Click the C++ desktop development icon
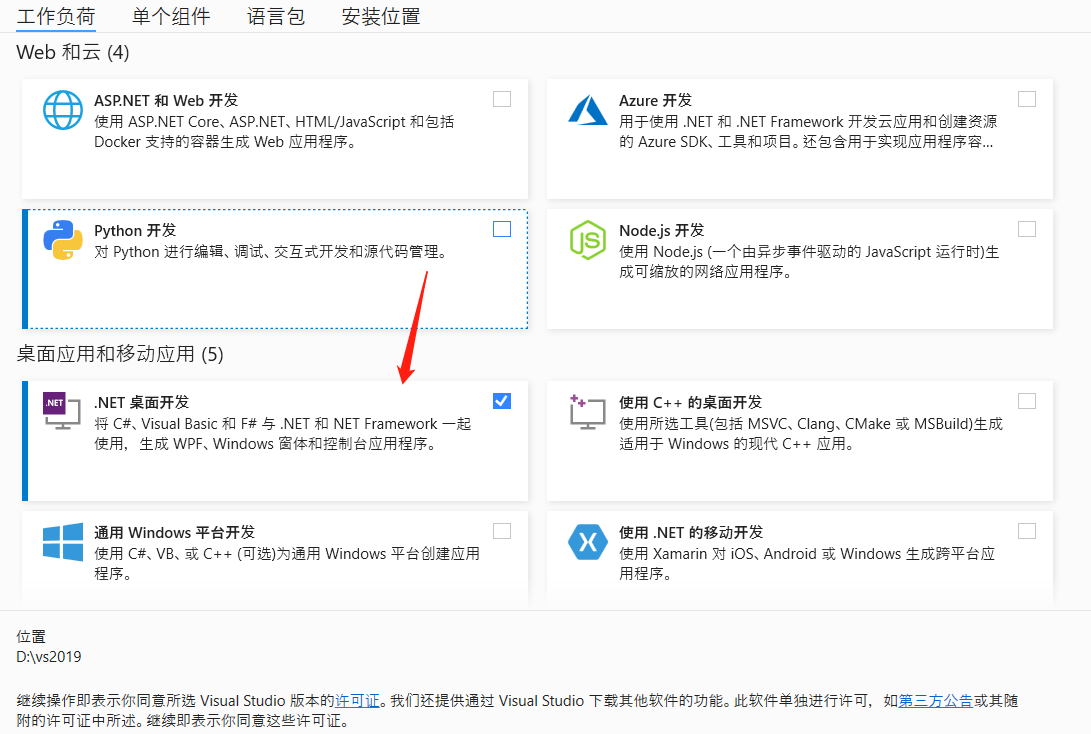 pos(588,412)
